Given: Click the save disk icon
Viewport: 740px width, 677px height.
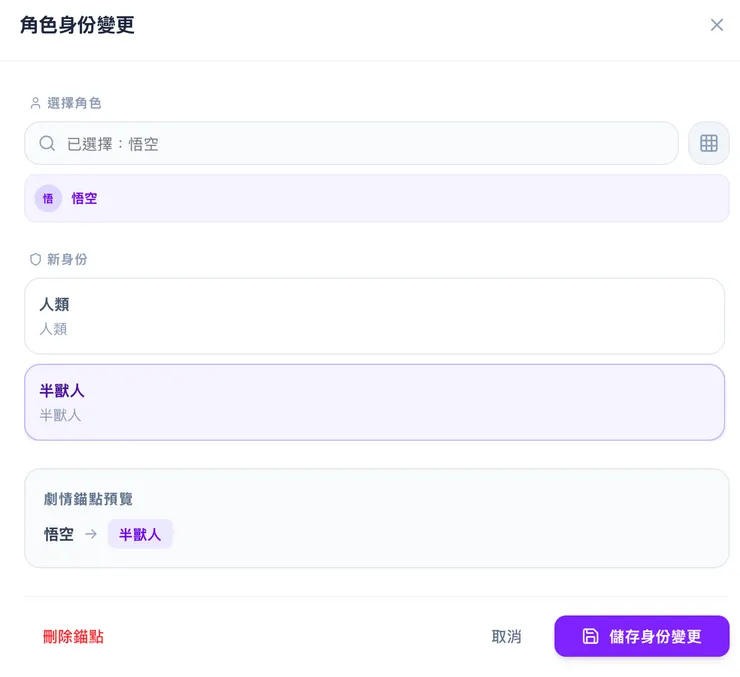Looking at the screenshot, I should [590, 636].
